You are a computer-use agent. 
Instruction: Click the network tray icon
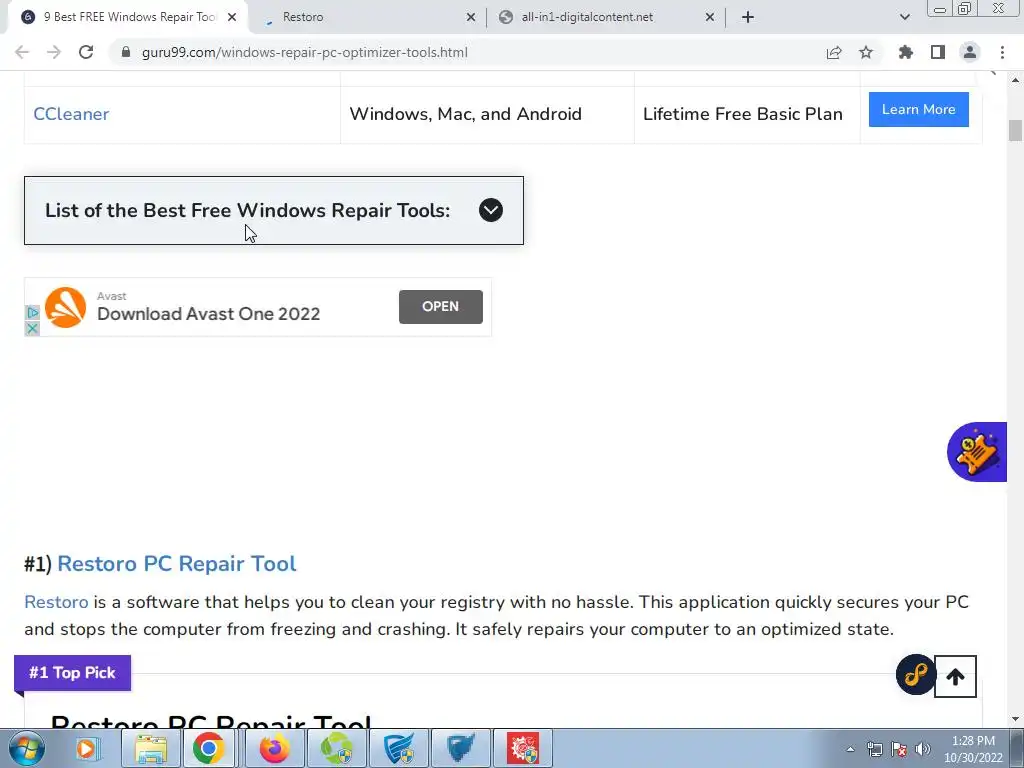874,749
